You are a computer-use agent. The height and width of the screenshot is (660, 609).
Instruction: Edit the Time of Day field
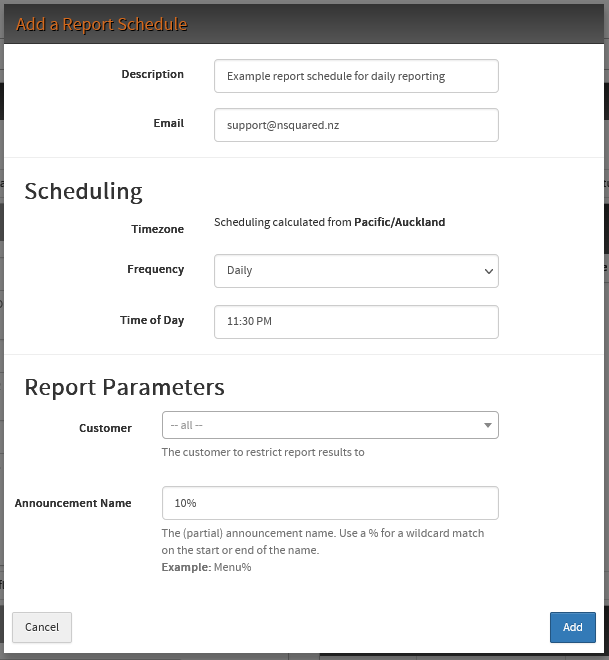point(356,322)
